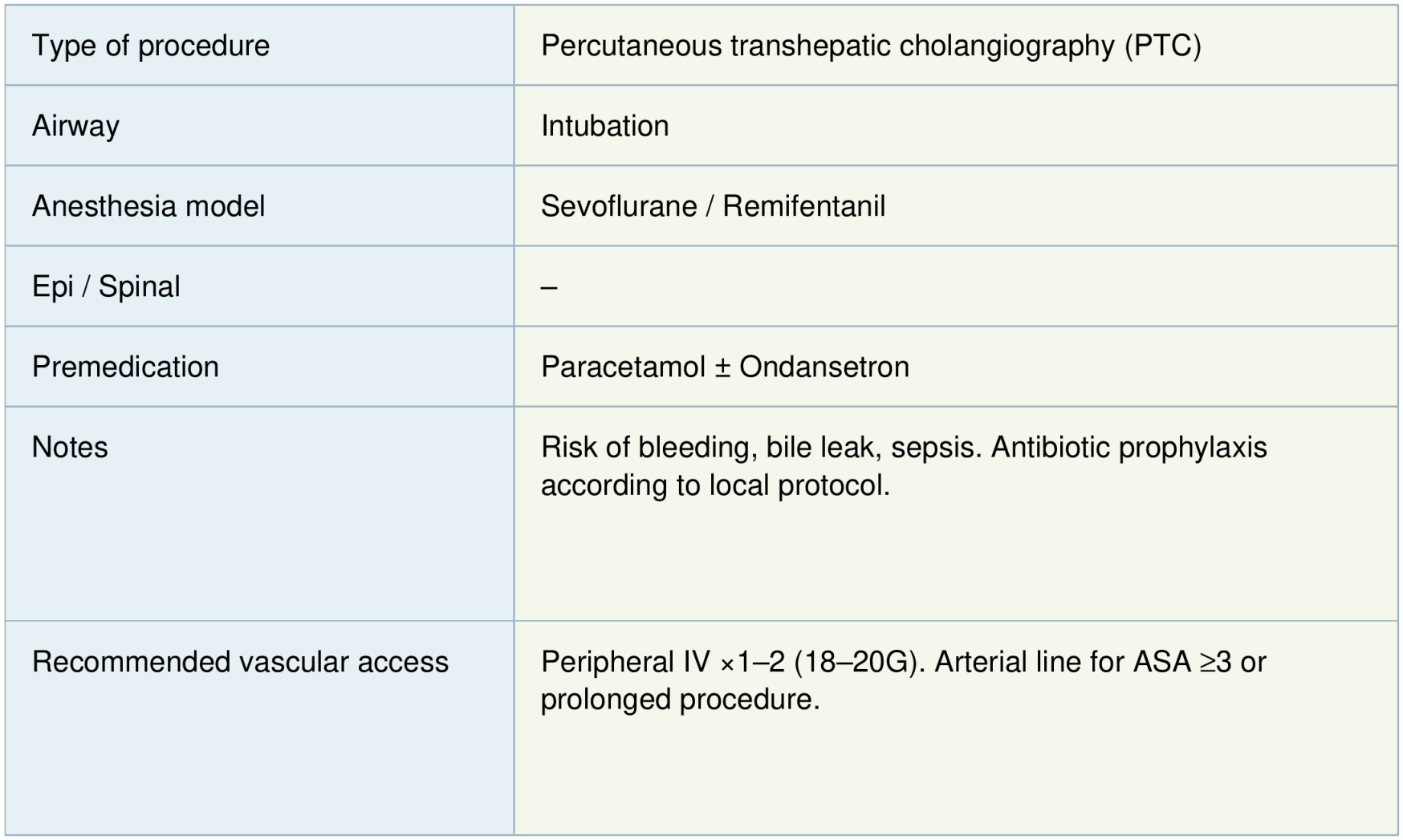
Task: Click the word "Remifentanil"
Action: pyautogui.click(x=803, y=206)
